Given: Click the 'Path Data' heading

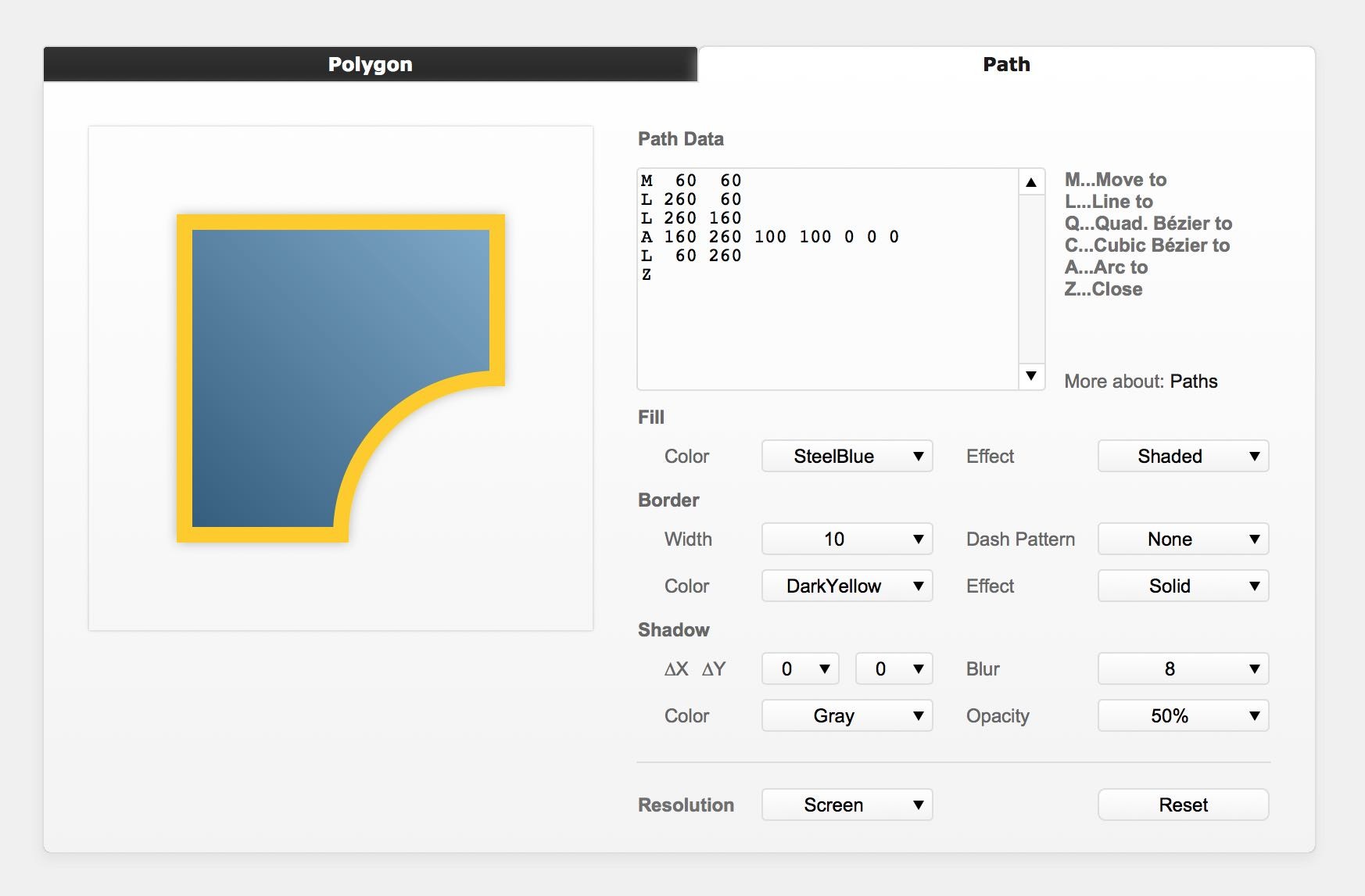Looking at the screenshot, I should coord(681,139).
